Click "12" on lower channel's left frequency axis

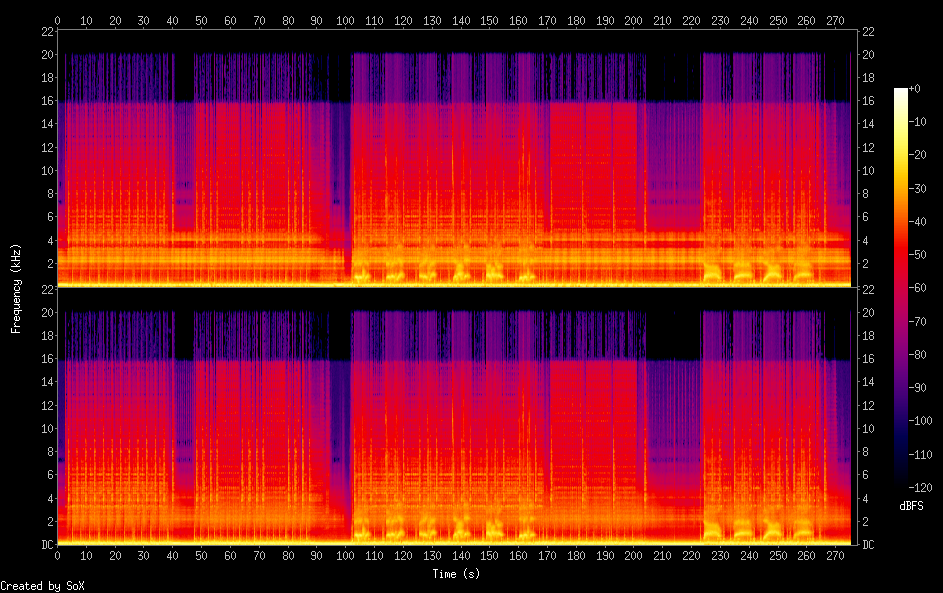coord(48,405)
